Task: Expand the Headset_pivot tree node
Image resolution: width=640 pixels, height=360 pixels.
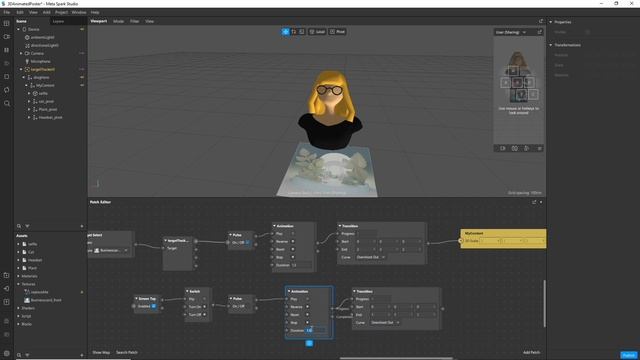Action: (29, 118)
